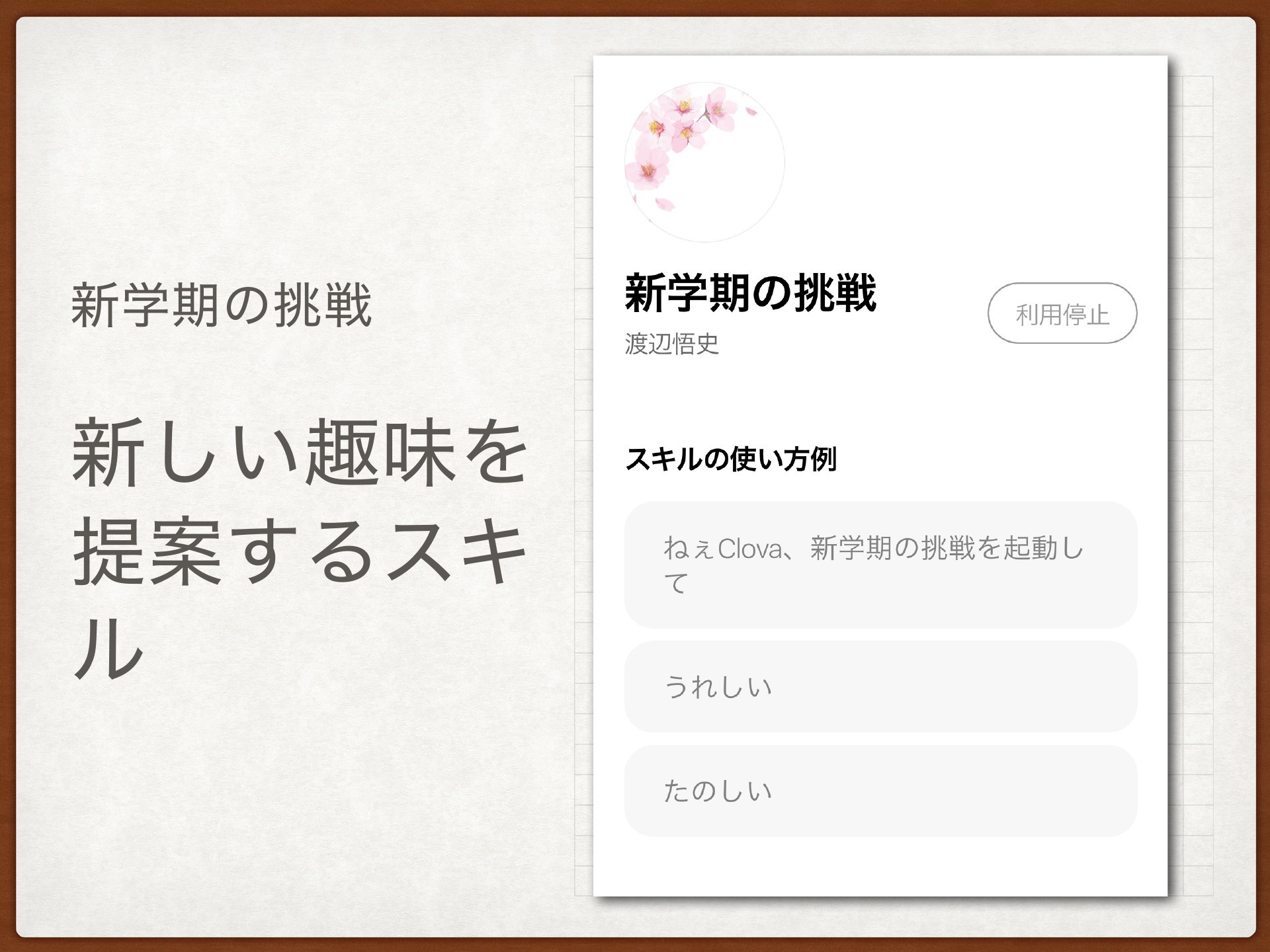
Task: Click the word Clova in the first phrase
Action: 749,549
